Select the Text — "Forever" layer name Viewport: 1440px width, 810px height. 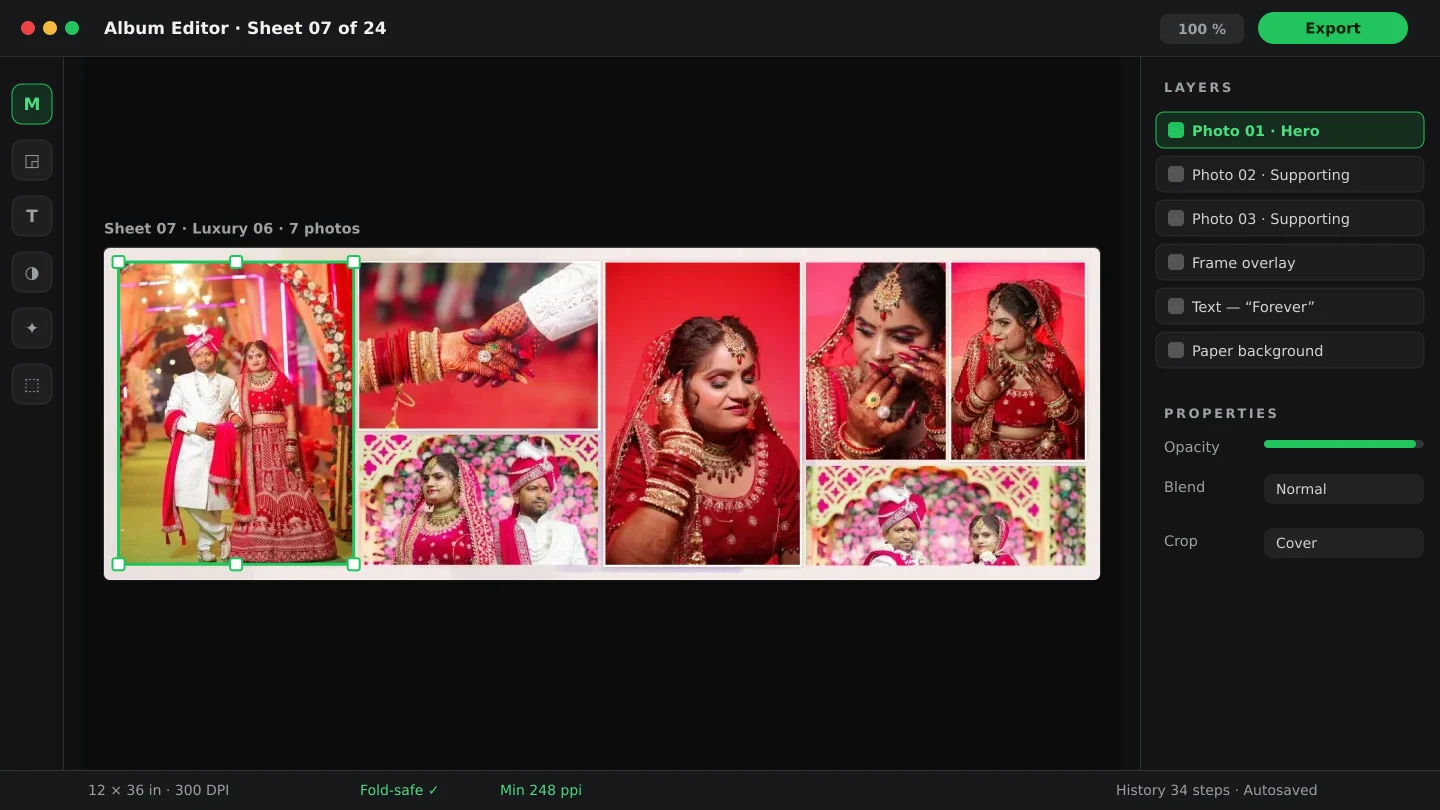coord(1253,307)
